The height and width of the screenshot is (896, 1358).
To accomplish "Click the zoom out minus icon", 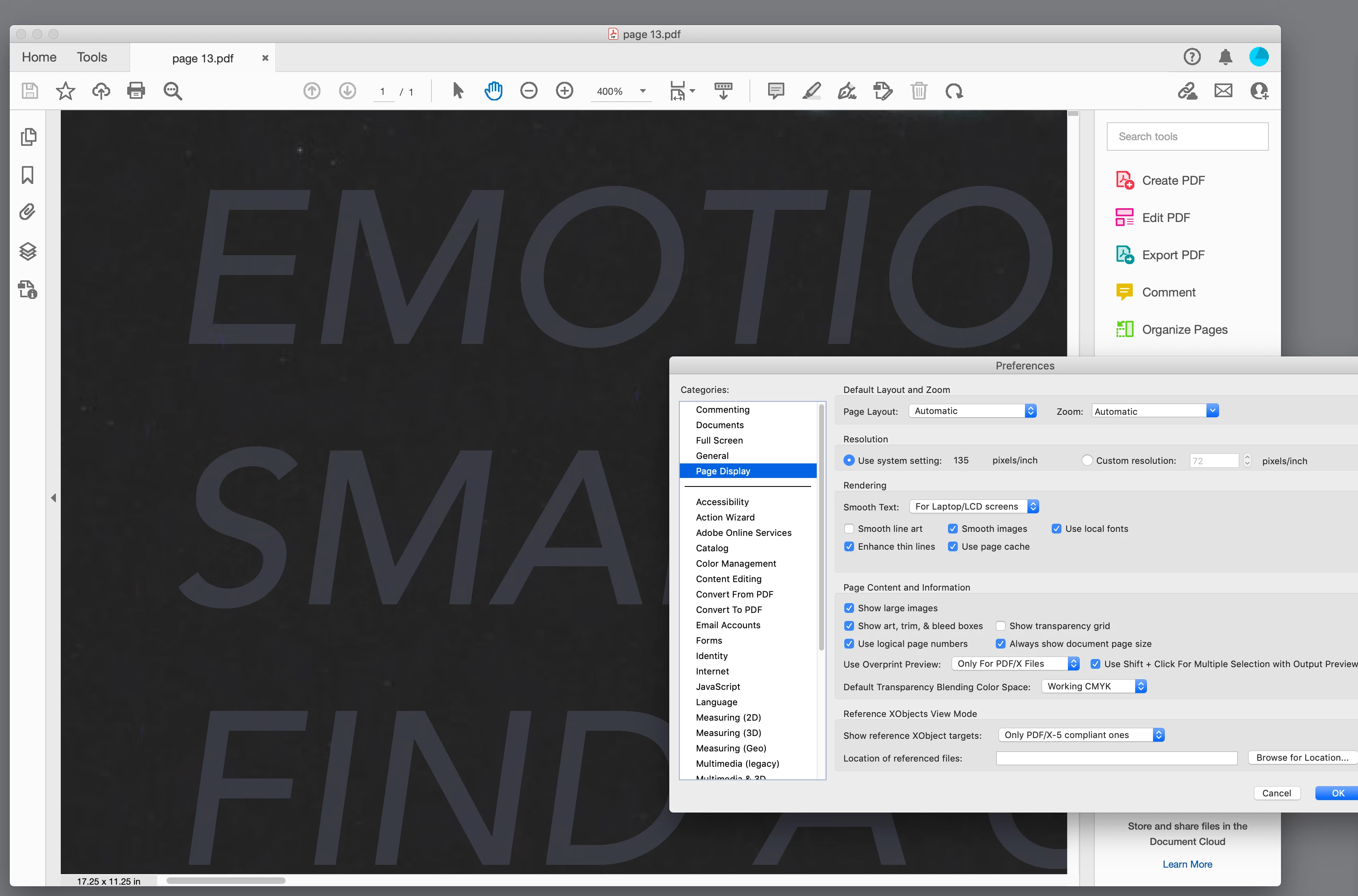I will click(x=529, y=91).
